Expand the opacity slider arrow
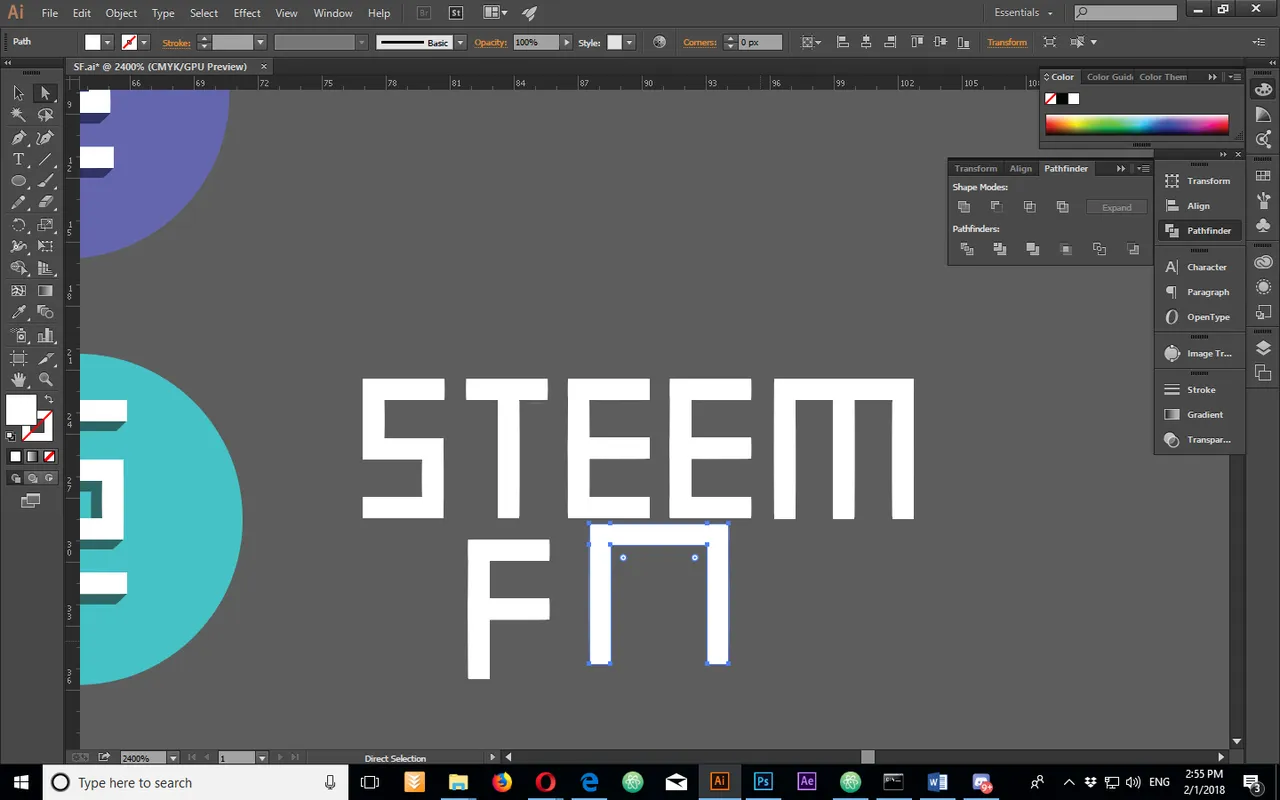The image size is (1280, 800). pyautogui.click(x=567, y=43)
